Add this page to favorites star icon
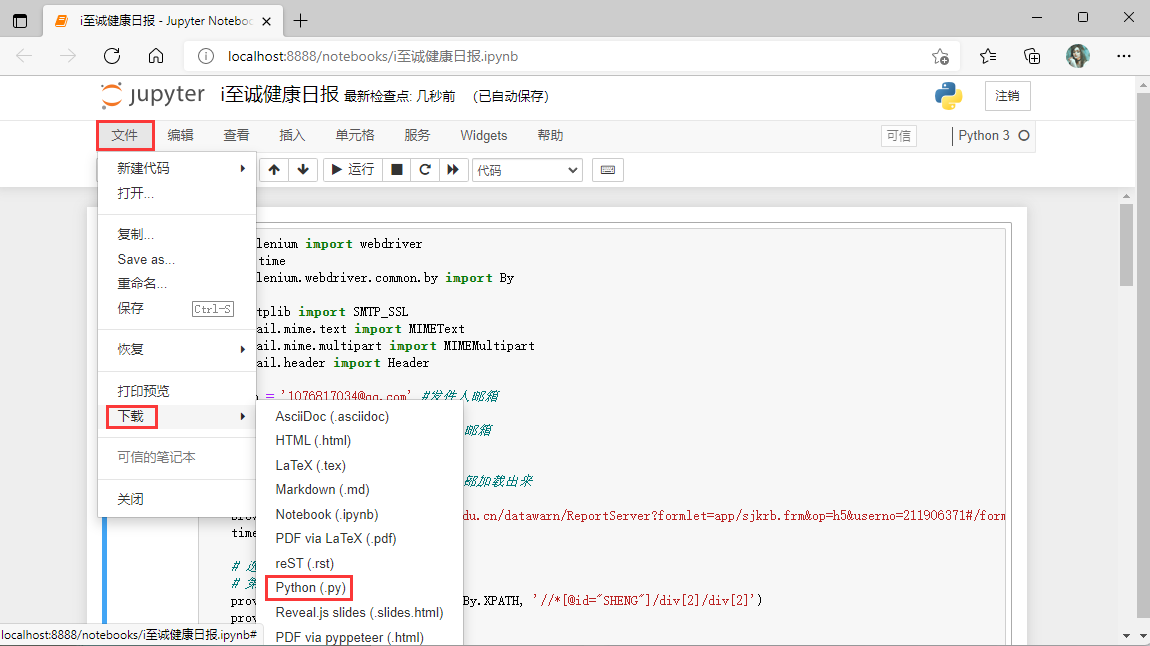The image size is (1150, 646). 940,56
